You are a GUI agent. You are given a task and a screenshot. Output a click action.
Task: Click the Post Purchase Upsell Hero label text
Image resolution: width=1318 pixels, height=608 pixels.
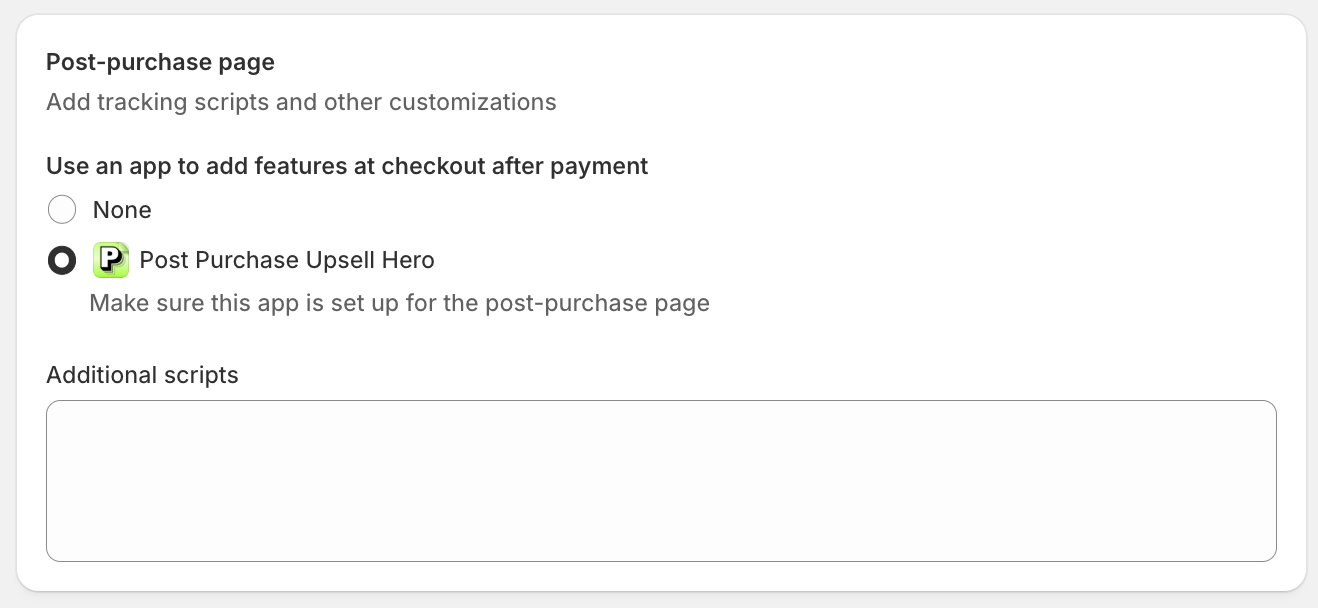pyautogui.click(x=287, y=261)
